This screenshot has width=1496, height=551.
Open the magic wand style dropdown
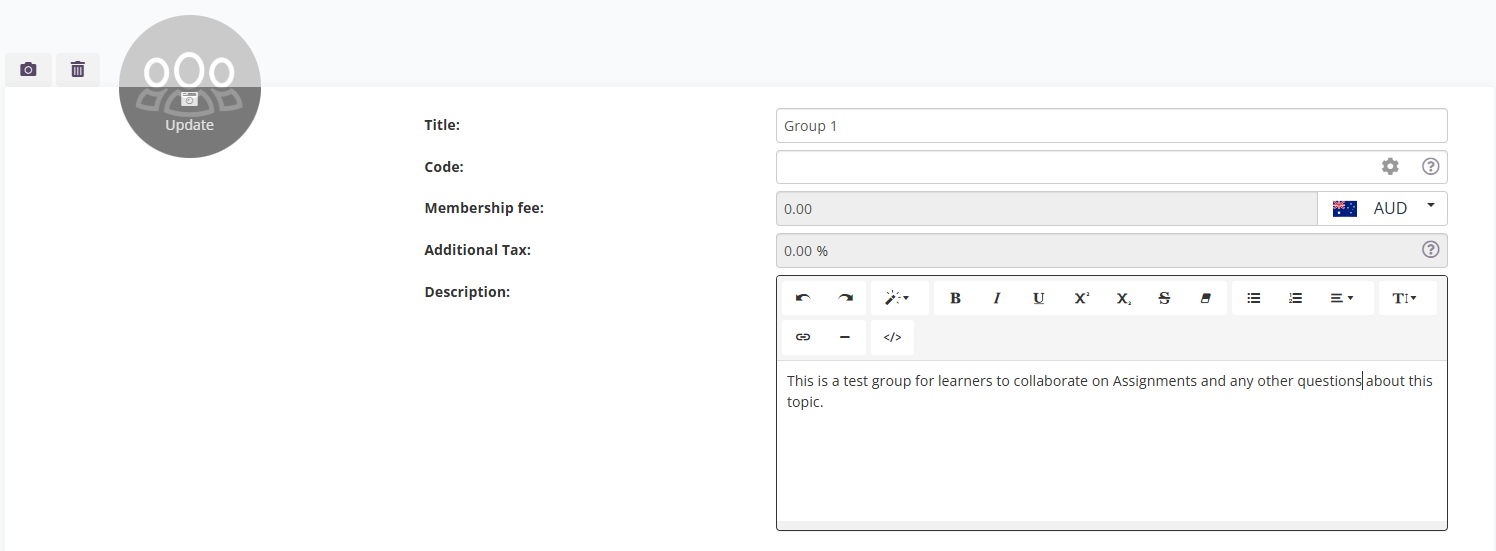pos(899,298)
